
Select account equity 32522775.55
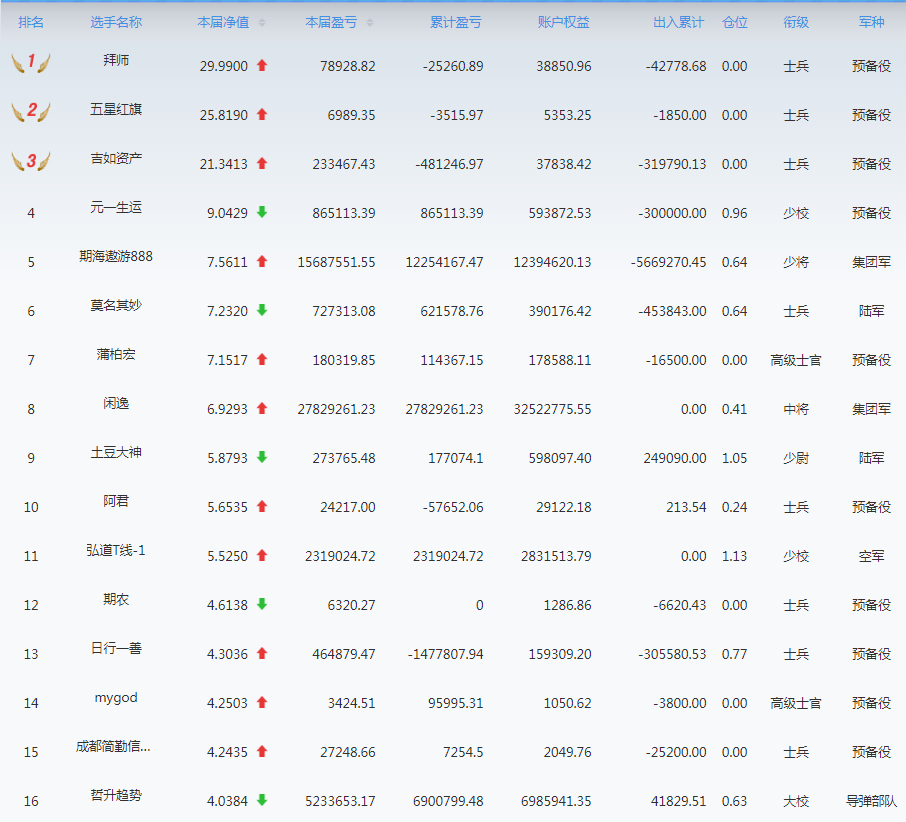(x=552, y=410)
